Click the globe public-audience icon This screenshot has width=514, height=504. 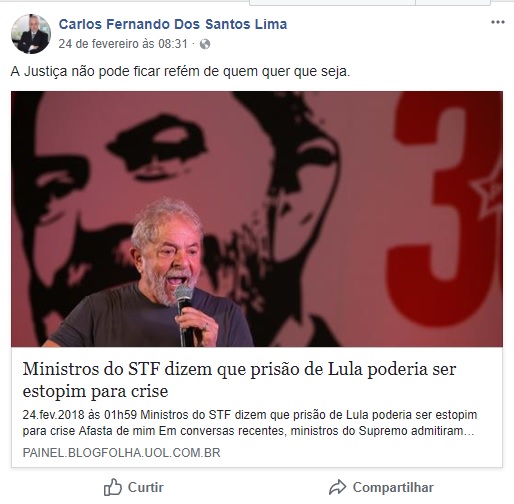click(x=205, y=44)
